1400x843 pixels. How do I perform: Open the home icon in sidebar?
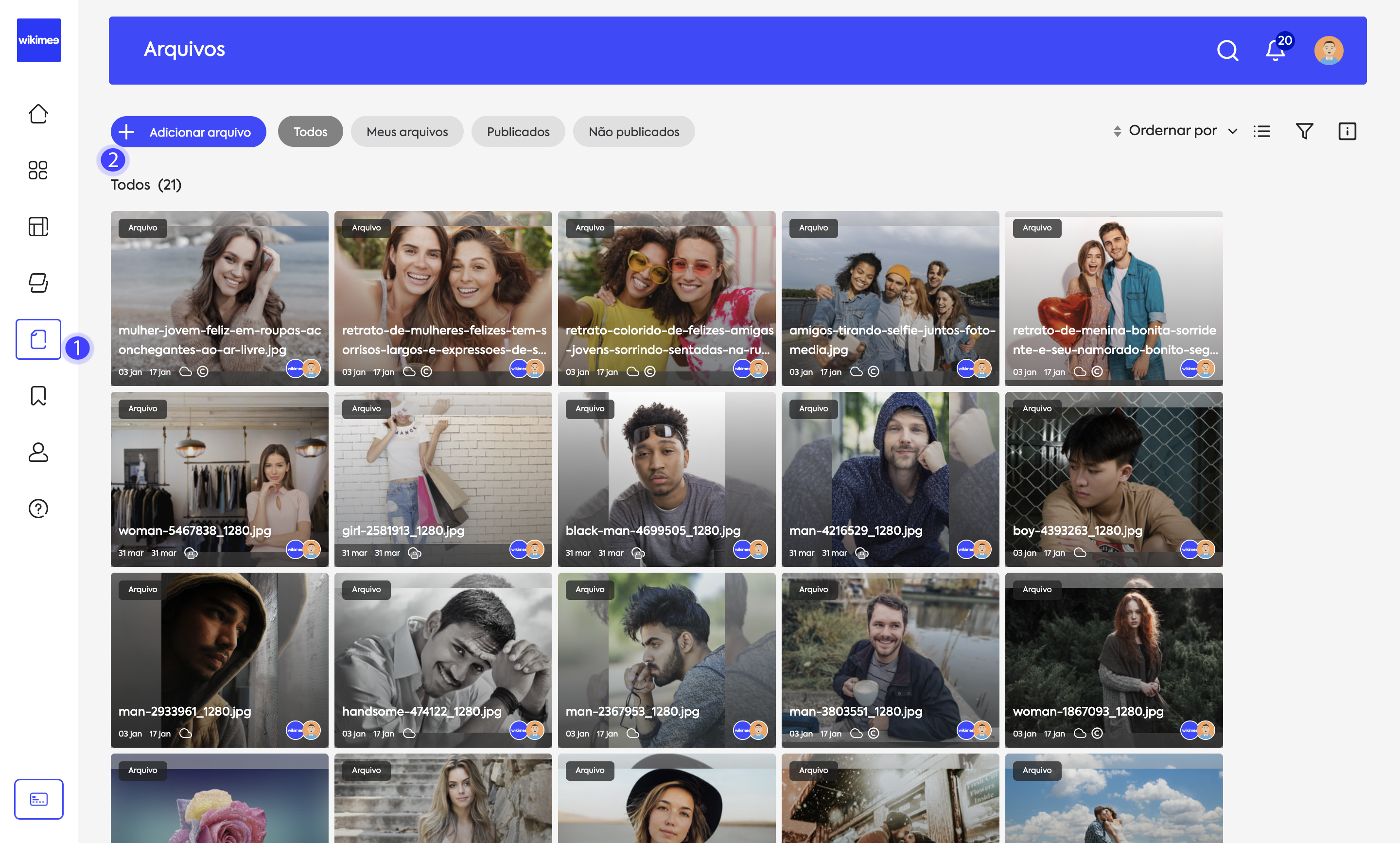(x=38, y=114)
